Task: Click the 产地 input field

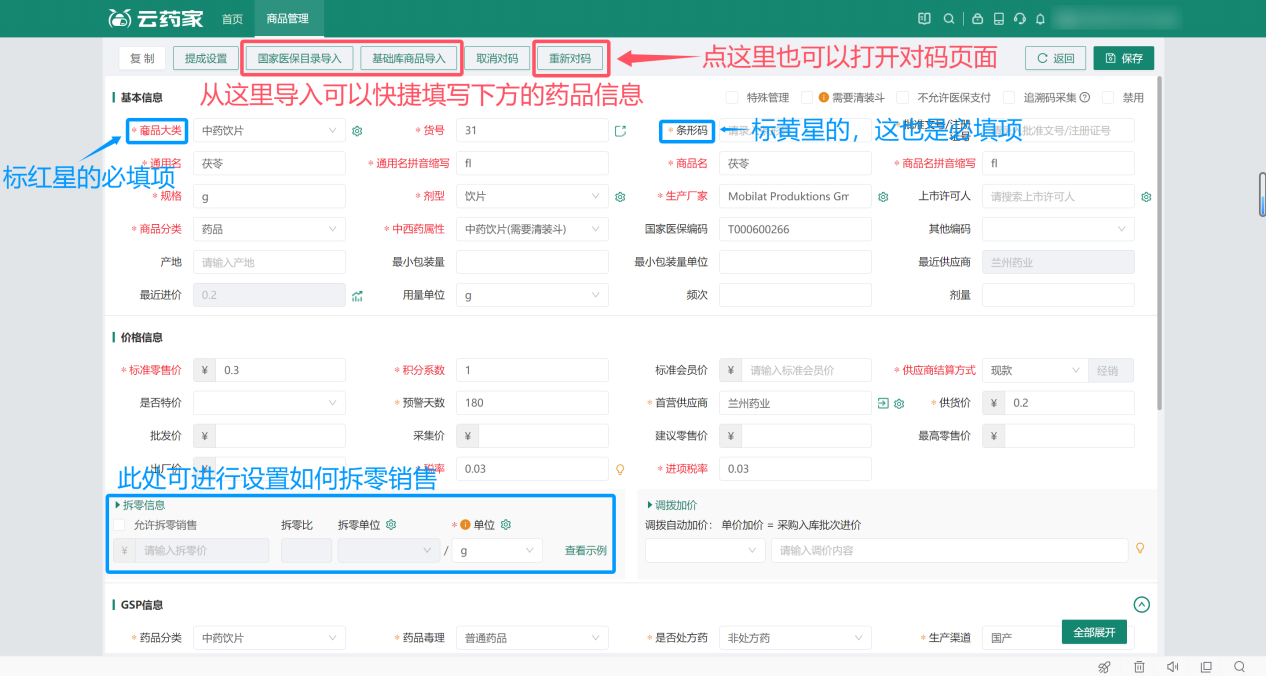Action: pos(269,262)
